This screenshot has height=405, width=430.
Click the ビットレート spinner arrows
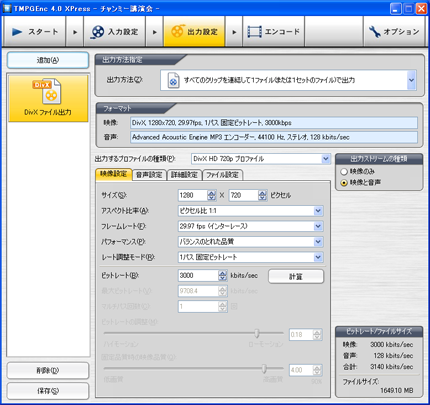point(223,275)
